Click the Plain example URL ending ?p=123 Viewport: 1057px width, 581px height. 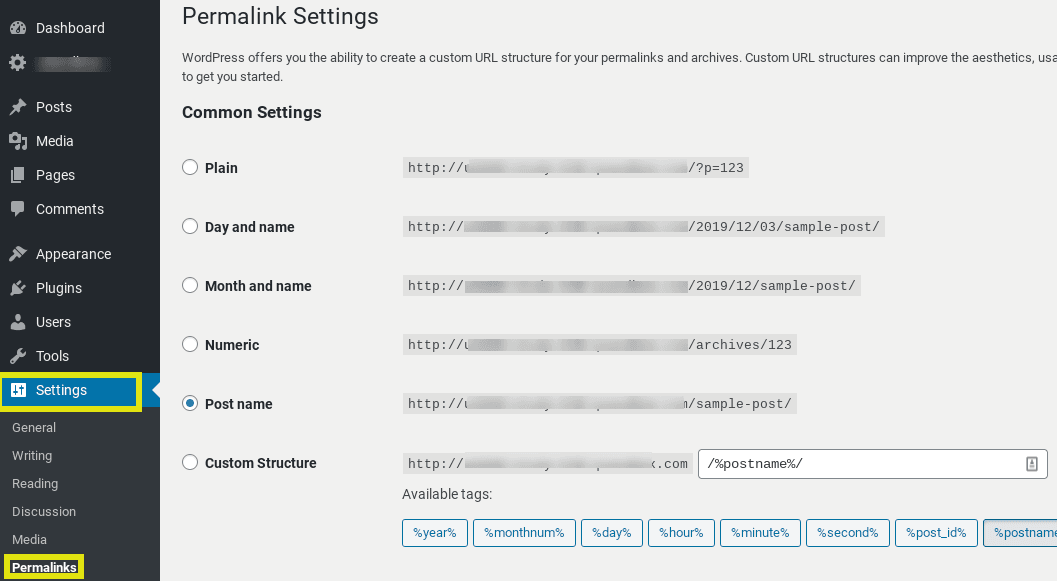pos(576,168)
